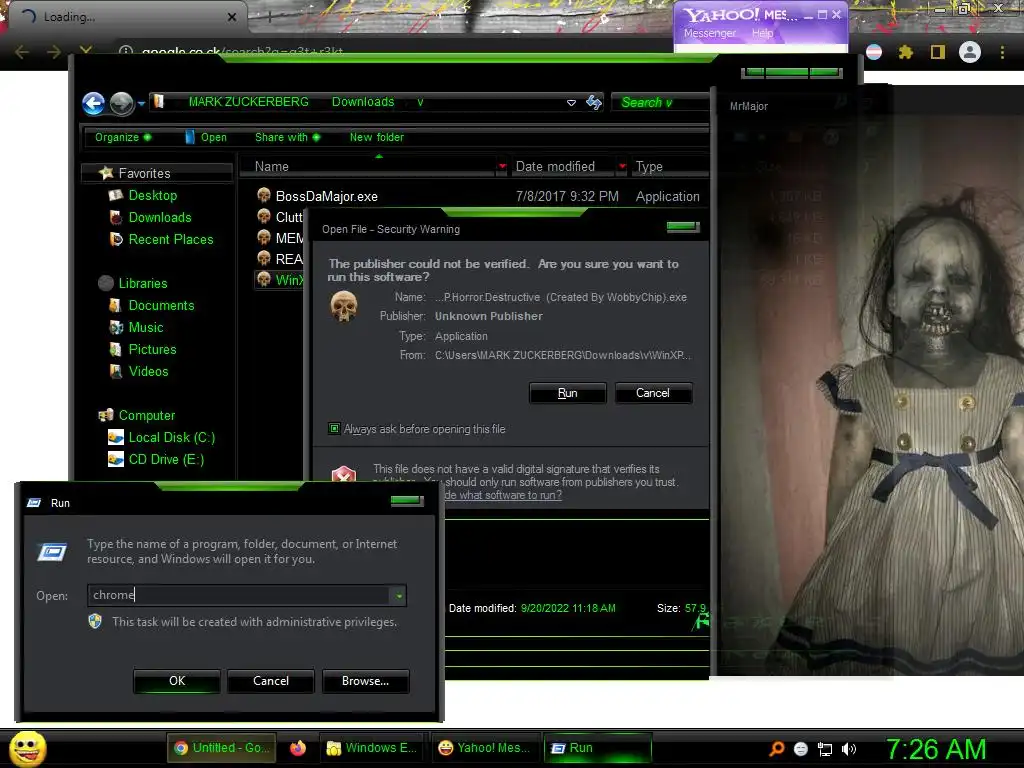Click the Explorer Search box
Image resolution: width=1024 pixels, height=768 pixels.
coord(660,102)
